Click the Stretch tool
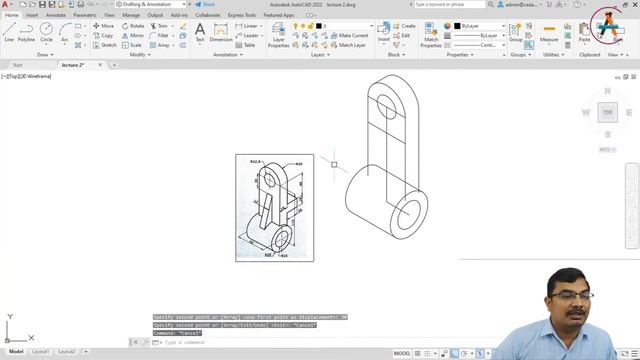Viewport: 640px width, 360px height. [104, 45]
